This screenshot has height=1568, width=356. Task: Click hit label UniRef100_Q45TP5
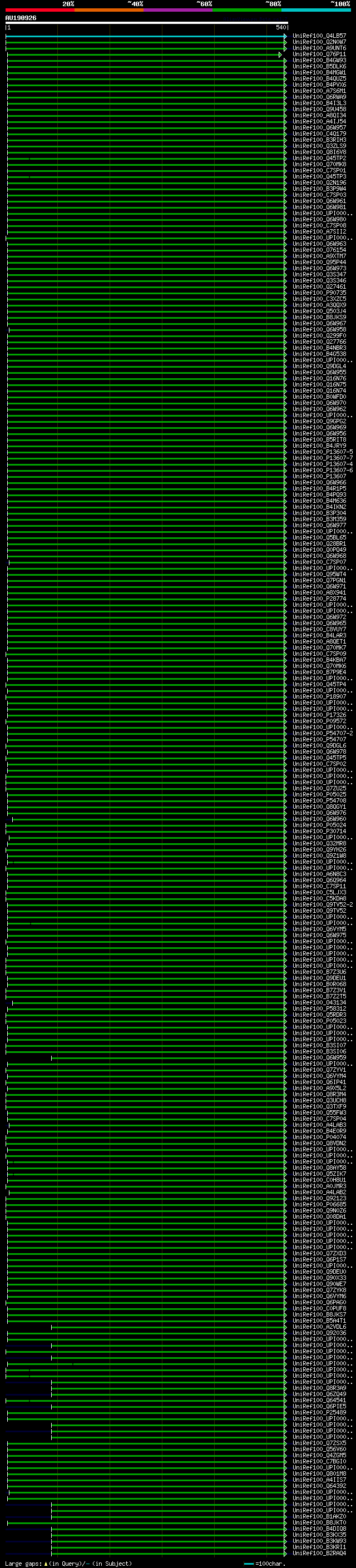click(x=319, y=758)
